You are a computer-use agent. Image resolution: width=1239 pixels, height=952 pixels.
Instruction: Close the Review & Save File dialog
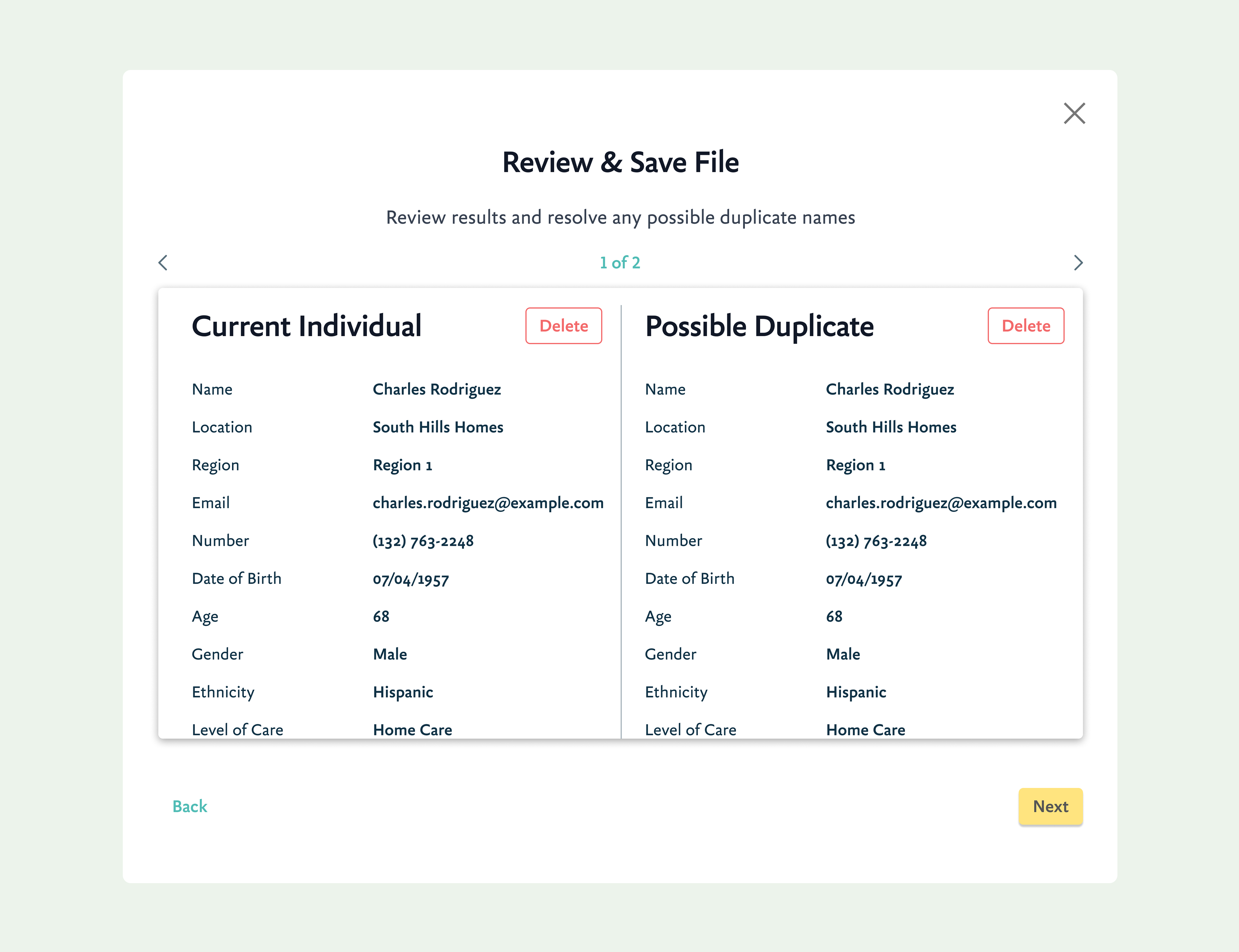[1074, 113]
